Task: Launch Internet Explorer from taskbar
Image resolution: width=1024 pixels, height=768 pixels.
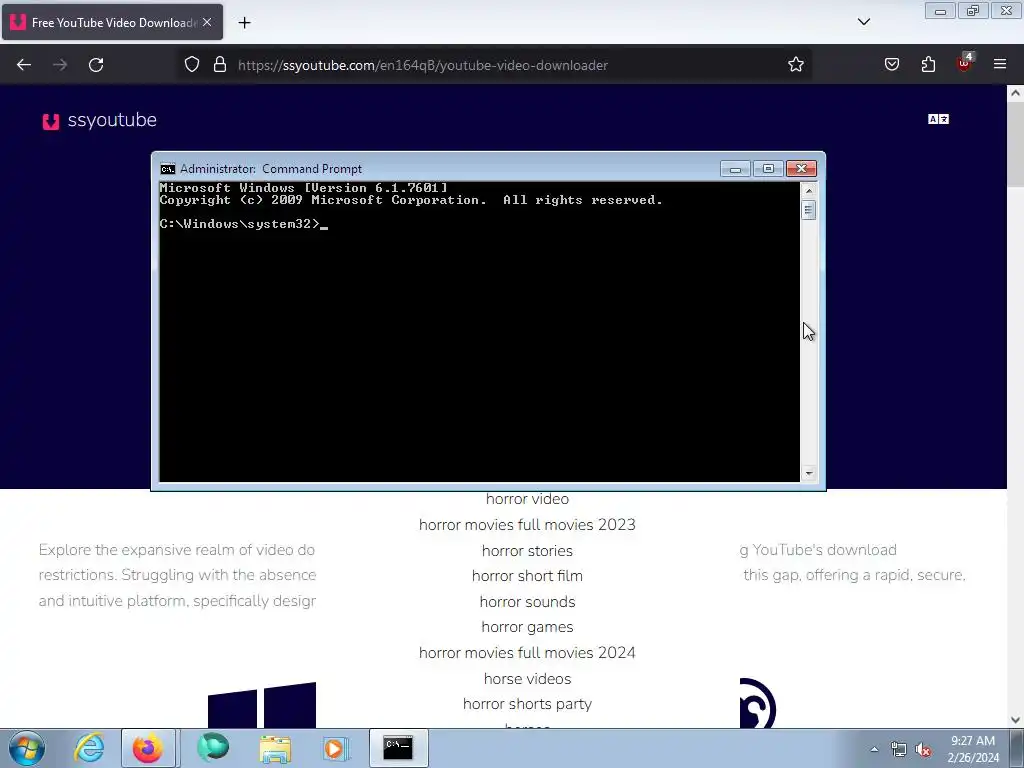Action: pyautogui.click(x=89, y=748)
